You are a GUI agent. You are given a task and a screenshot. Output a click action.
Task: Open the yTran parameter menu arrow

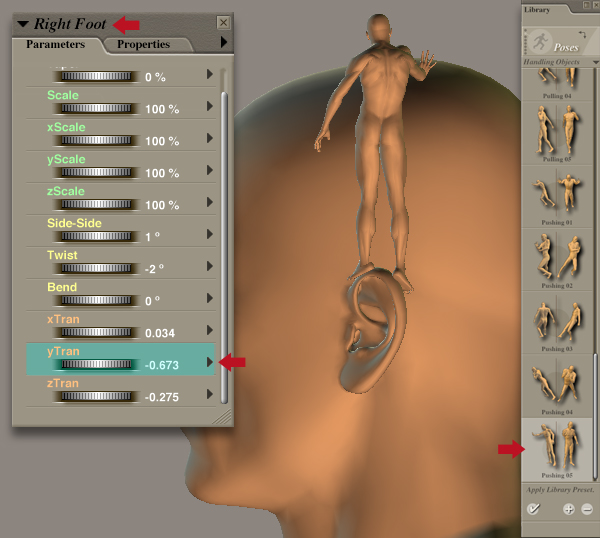click(x=210, y=362)
